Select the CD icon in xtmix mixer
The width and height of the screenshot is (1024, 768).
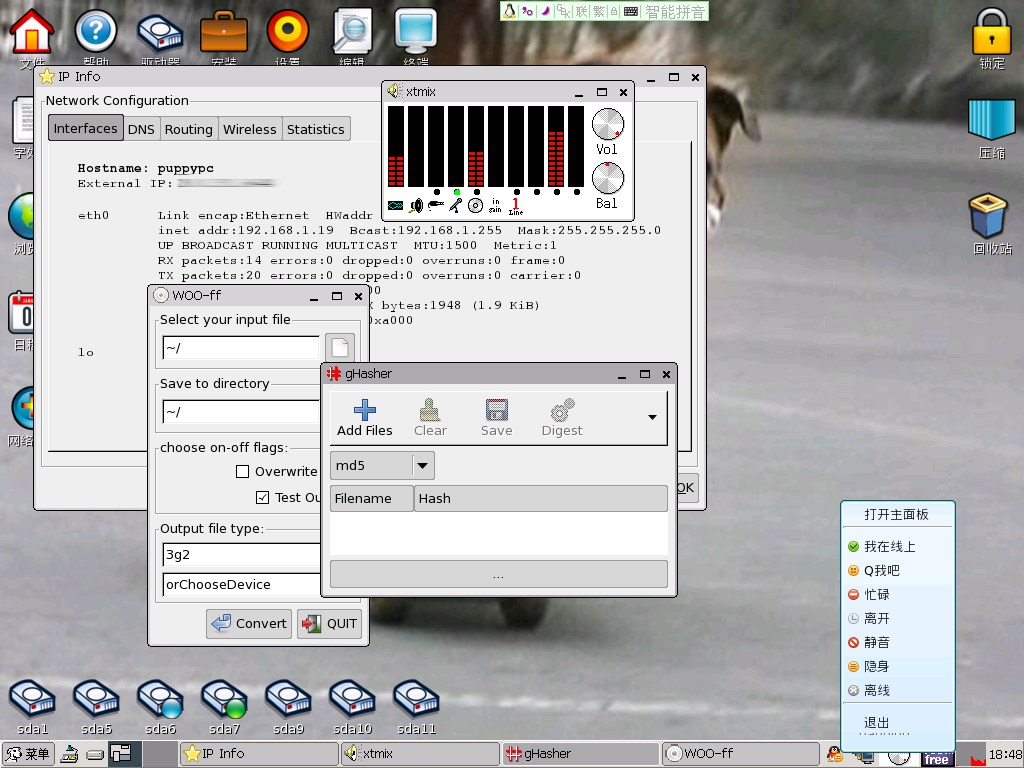475,205
